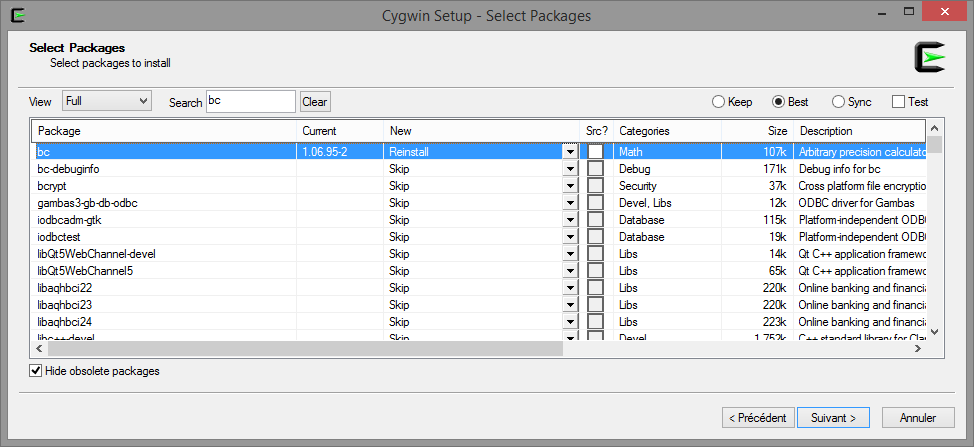Click the Cygwin icon in the title bar
The image size is (974, 447).
tap(19, 15)
